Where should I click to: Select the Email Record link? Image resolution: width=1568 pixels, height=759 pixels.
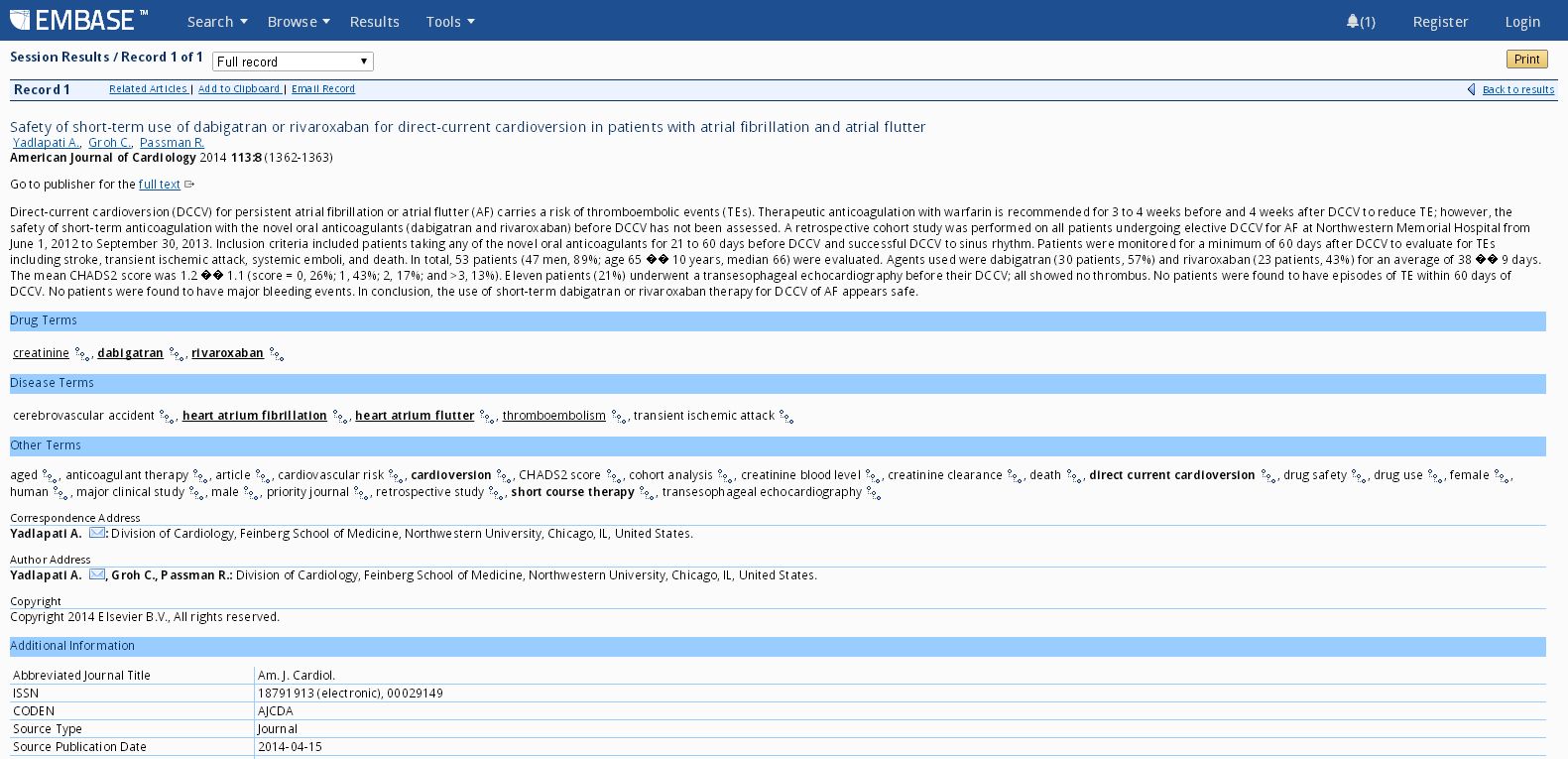[x=323, y=89]
